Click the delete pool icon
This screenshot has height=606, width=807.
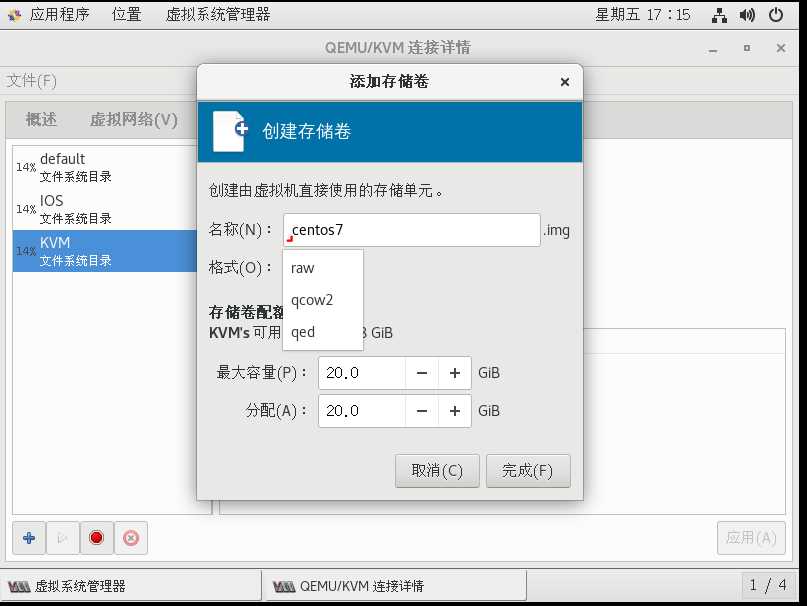[x=131, y=538]
